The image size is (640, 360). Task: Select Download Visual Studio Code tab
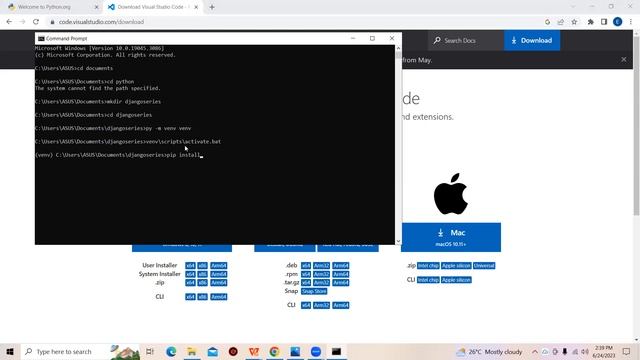[153, 7]
